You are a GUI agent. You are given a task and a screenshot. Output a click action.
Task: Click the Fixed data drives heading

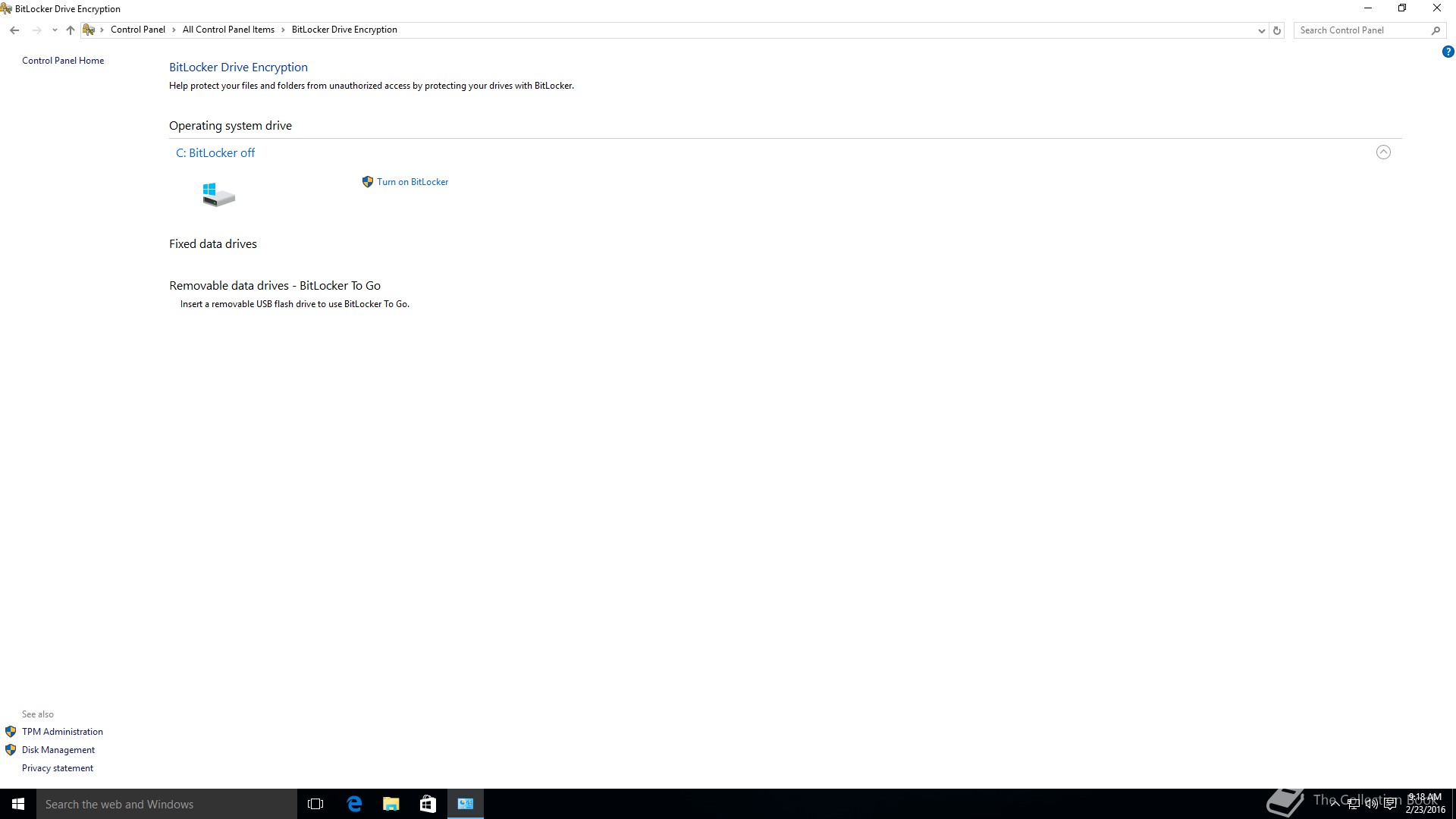pos(213,244)
